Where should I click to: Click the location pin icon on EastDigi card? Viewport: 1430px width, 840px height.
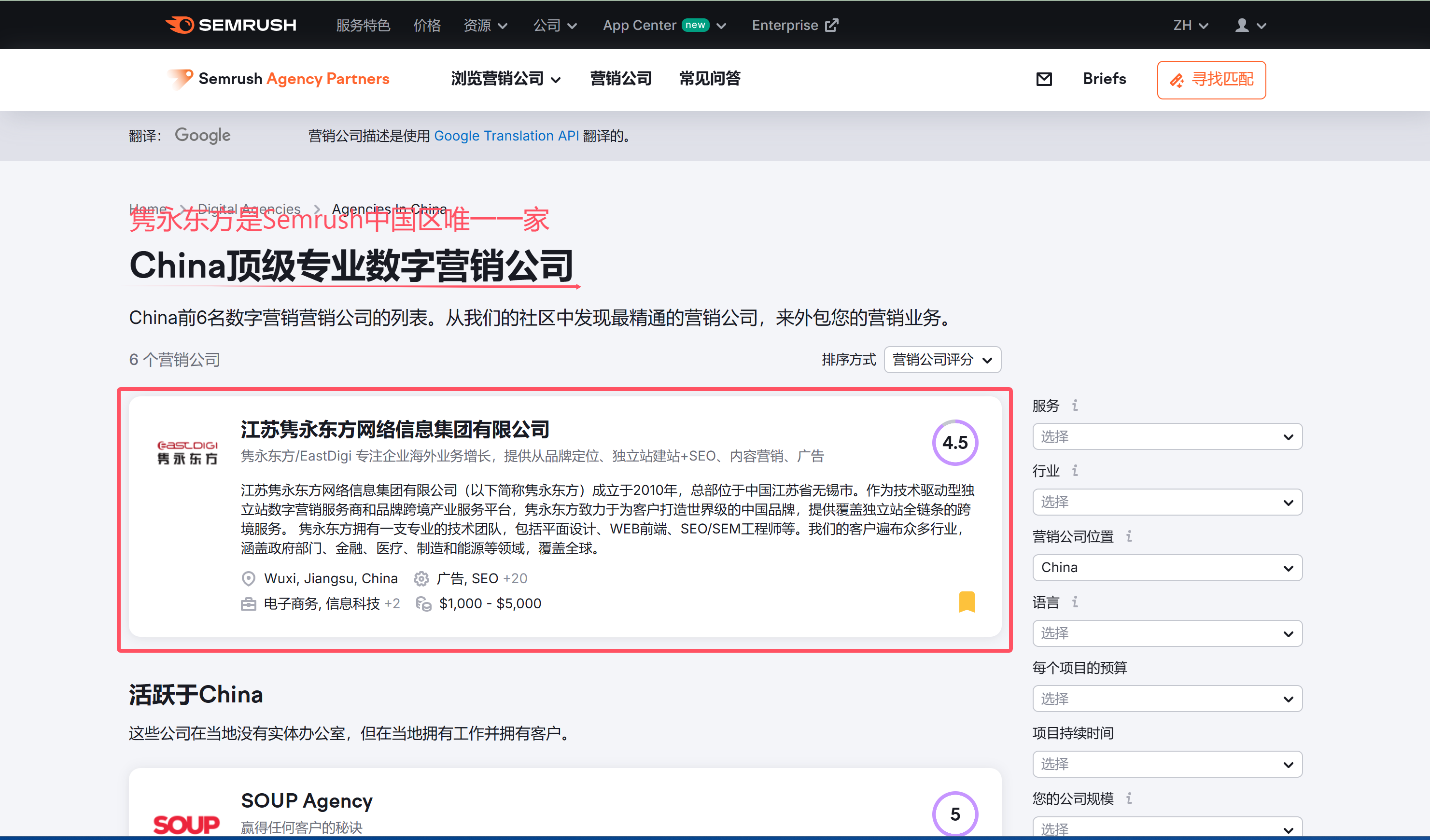point(249,578)
